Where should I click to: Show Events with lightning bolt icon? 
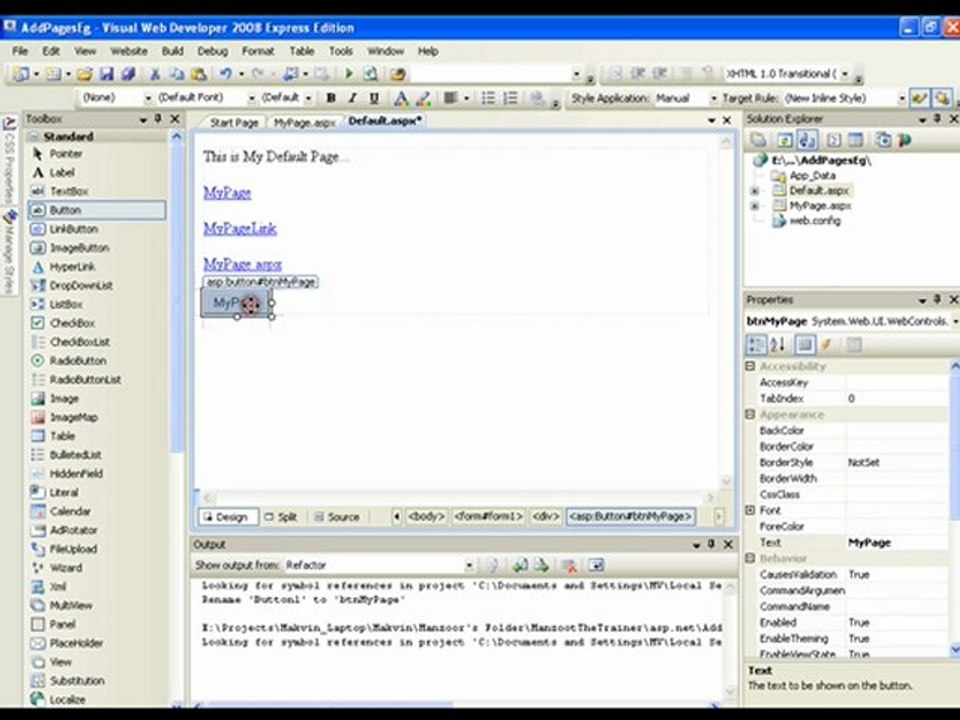click(827, 345)
